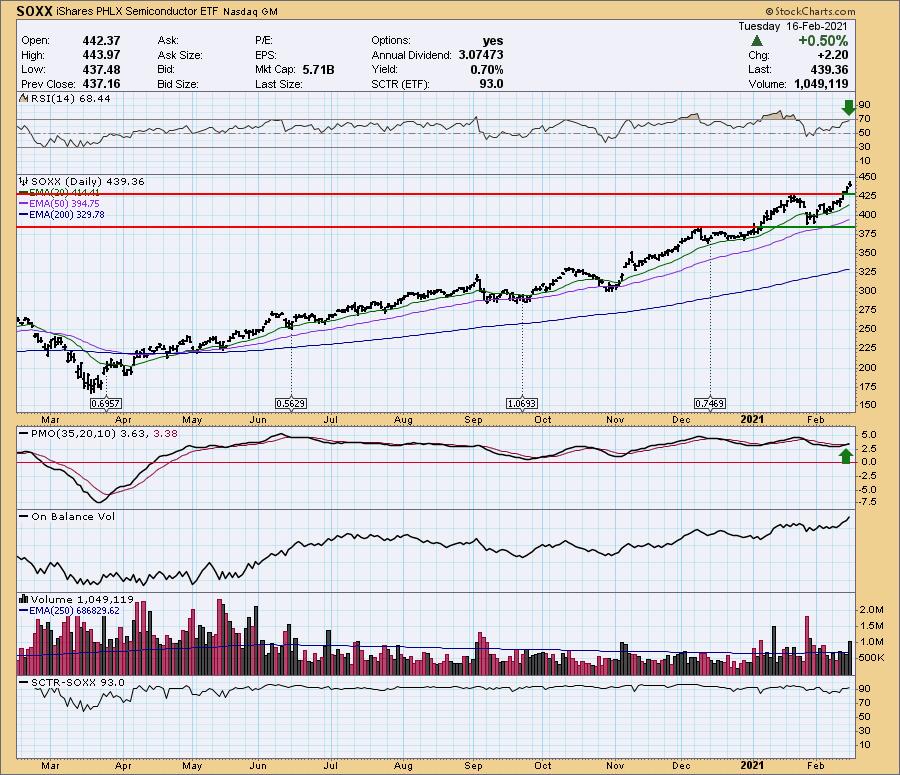900x775 pixels.
Task: Select the Annual Dividend value 3.07473
Action: pos(481,55)
